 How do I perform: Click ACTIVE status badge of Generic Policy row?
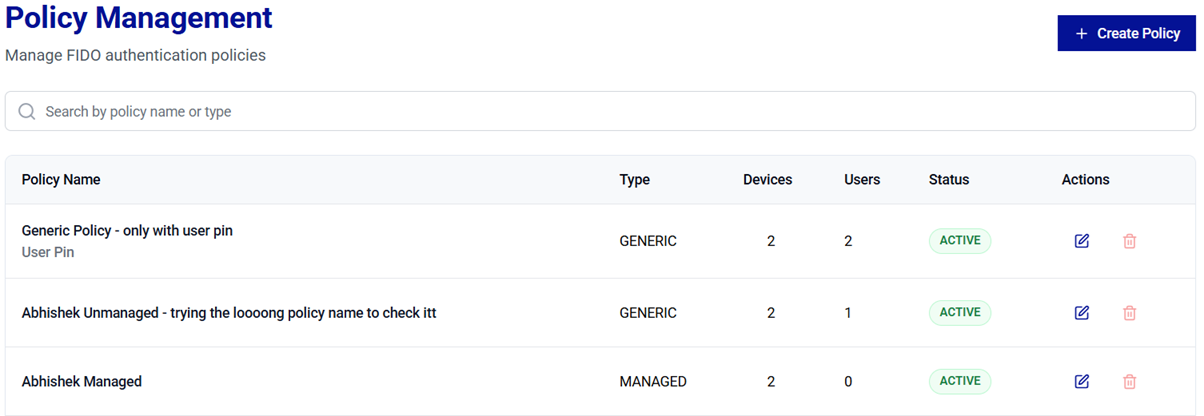[960, 241]
